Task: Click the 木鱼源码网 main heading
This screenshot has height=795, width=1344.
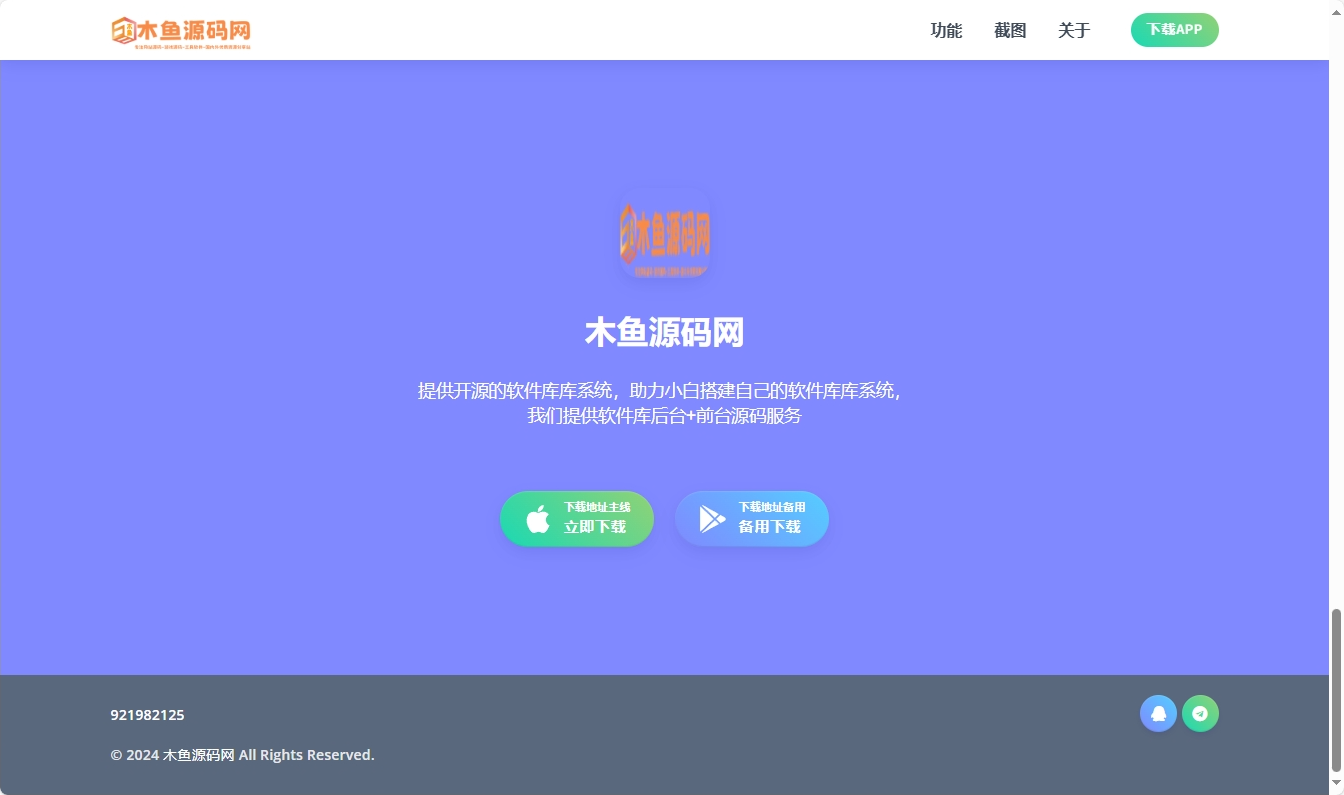Action: tap(665, 333)
